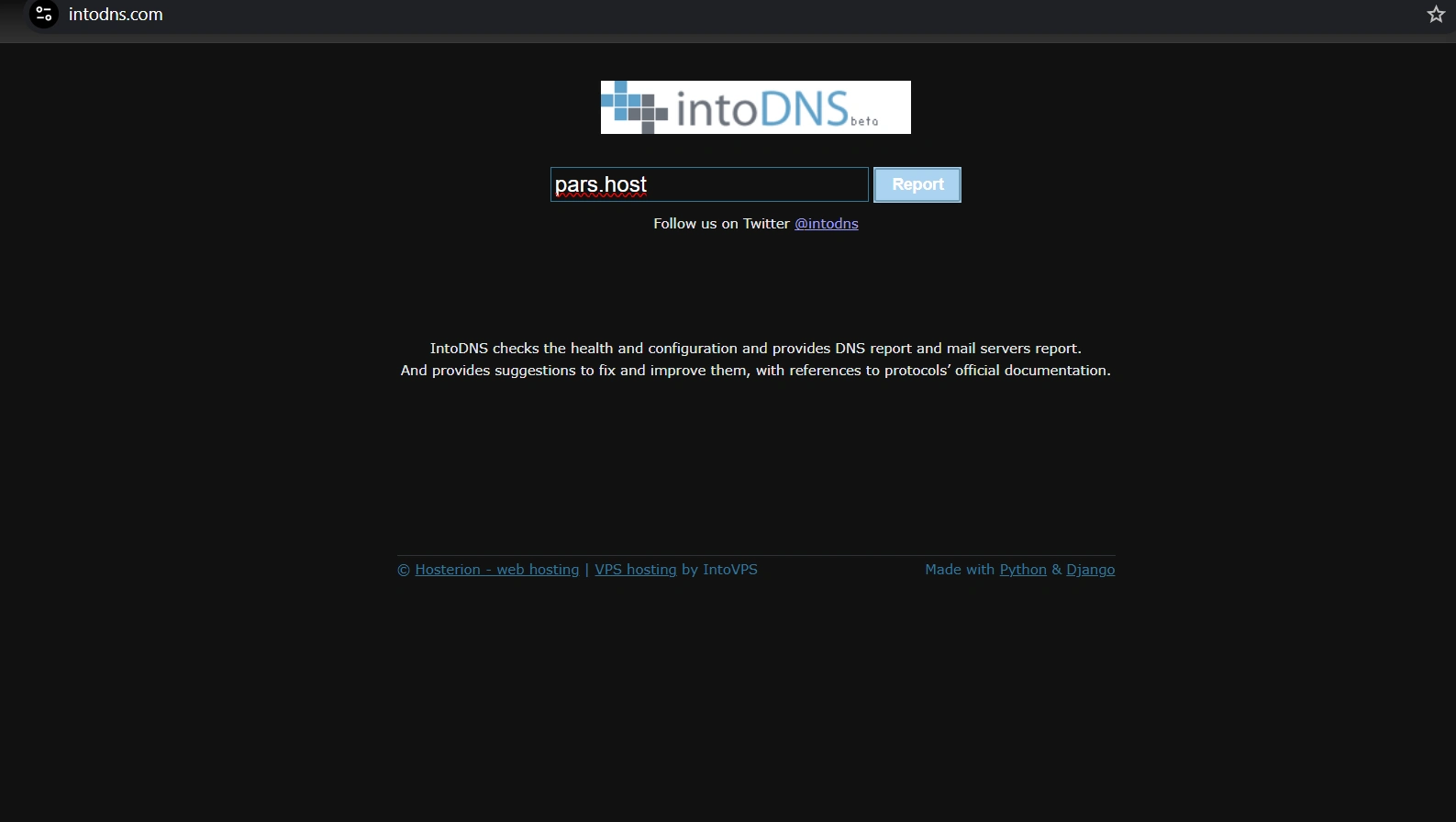
Task: Click the copyright symbol in the footer
Action: click(x=403, y=570)
